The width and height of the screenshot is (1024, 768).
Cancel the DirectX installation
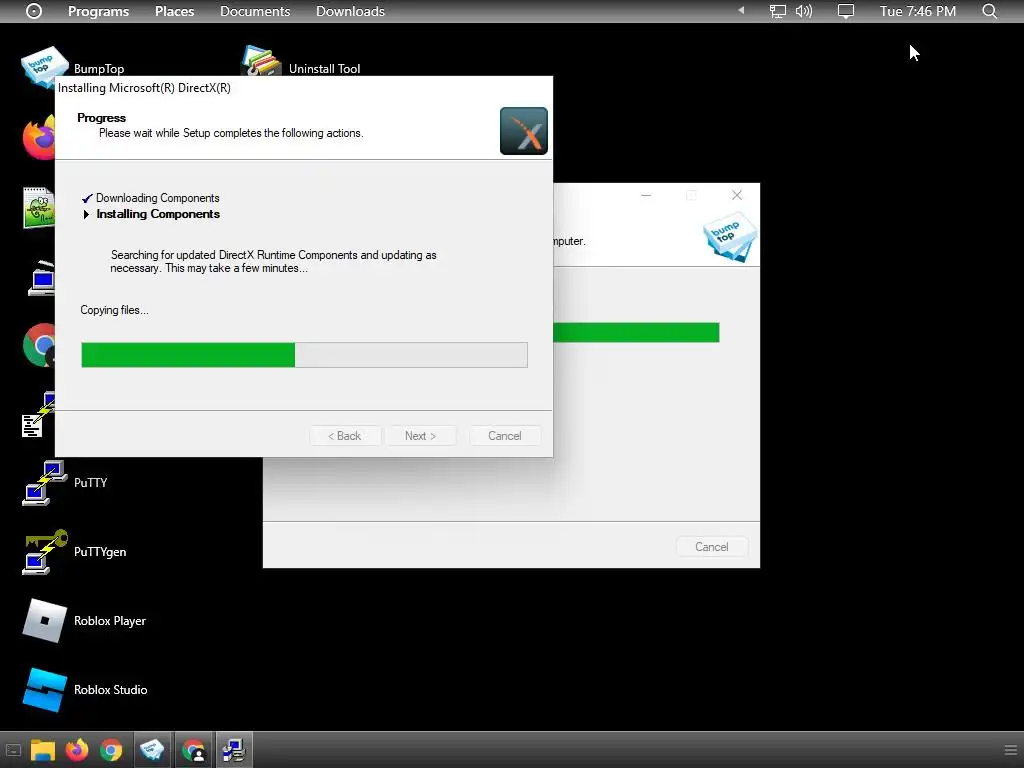[505, 436]
